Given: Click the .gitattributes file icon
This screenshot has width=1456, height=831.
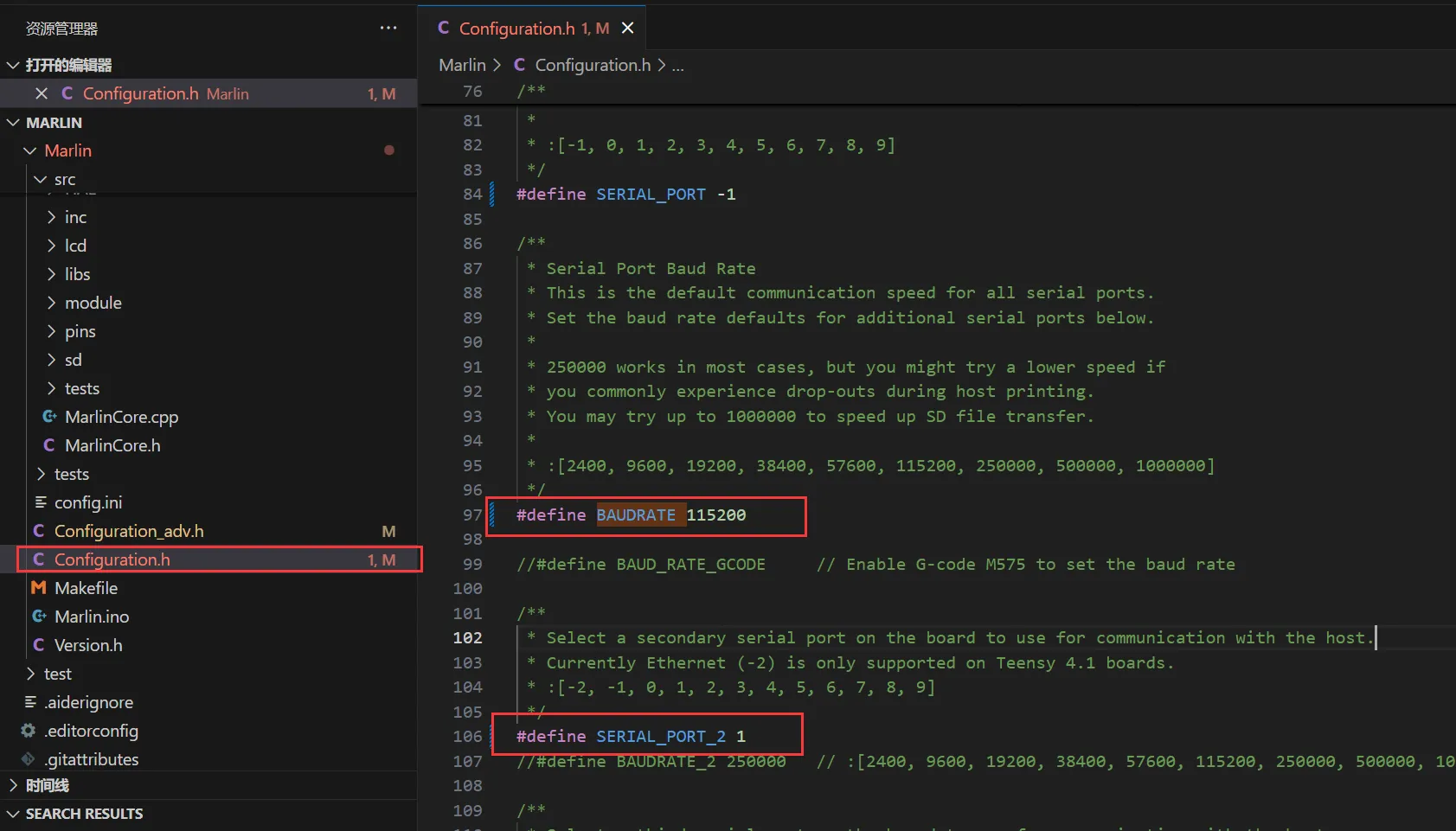Looking at the screenshot, I should point(29,759).
